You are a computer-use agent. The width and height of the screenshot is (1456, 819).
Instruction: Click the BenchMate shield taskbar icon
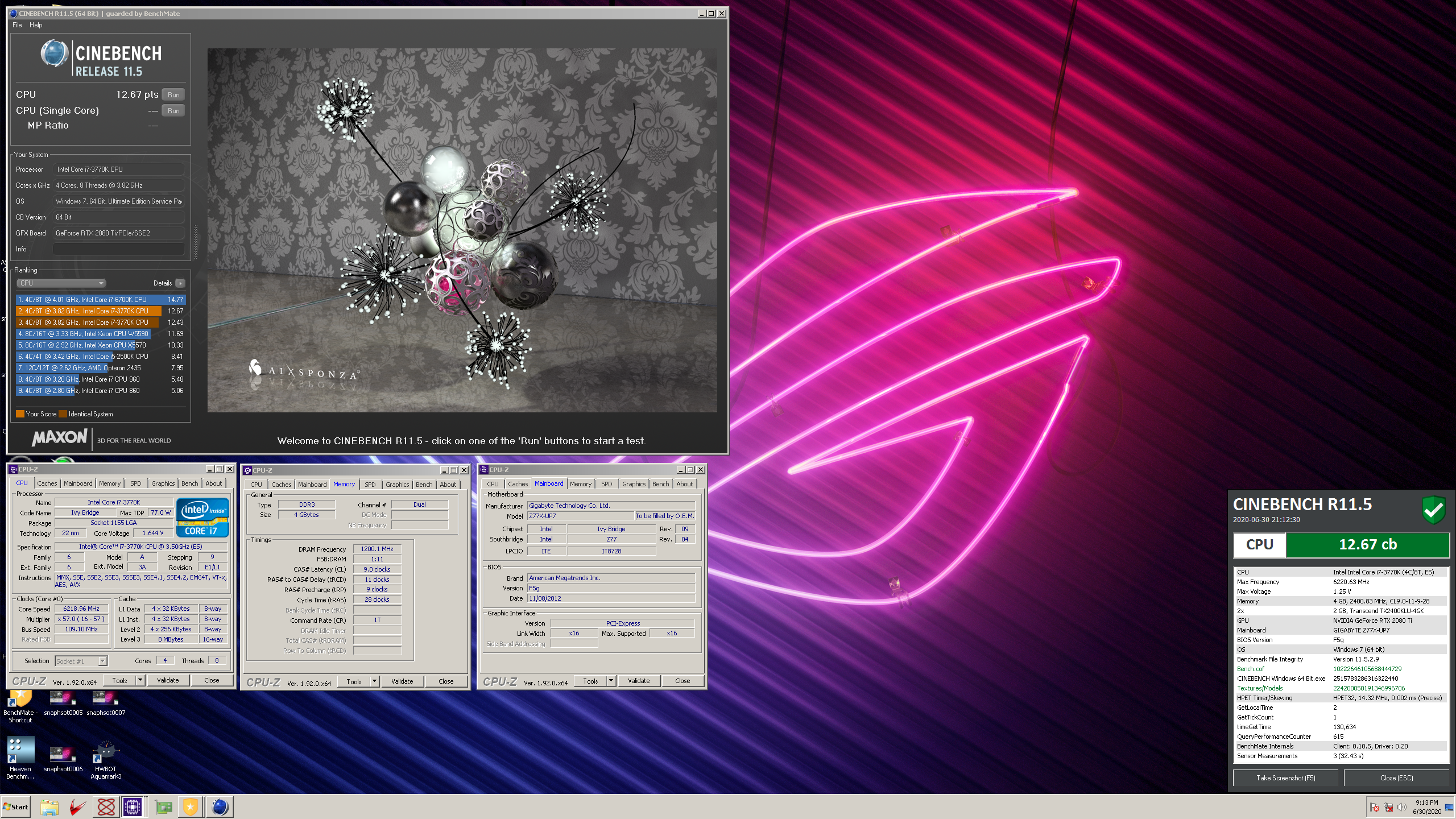190,807
